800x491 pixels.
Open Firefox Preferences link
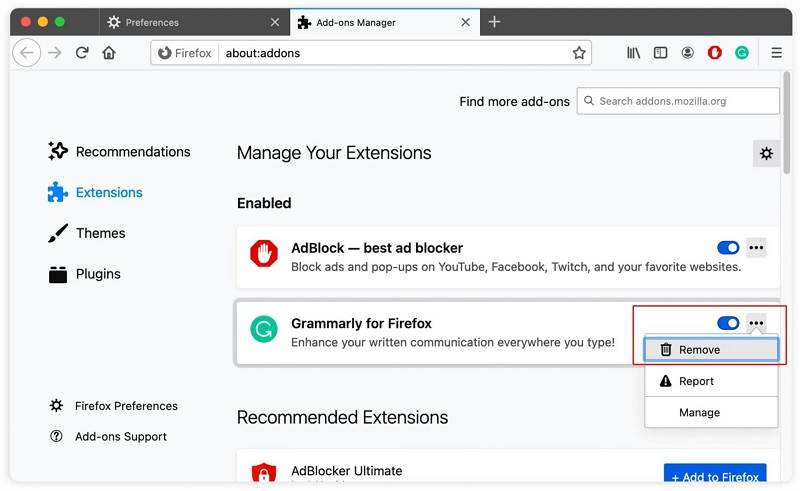(x=114, y=406)
